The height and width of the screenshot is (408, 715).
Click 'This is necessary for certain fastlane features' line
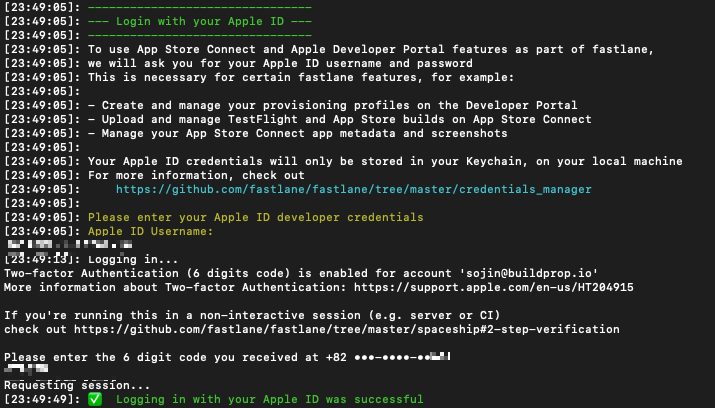(x=301, y=77)
